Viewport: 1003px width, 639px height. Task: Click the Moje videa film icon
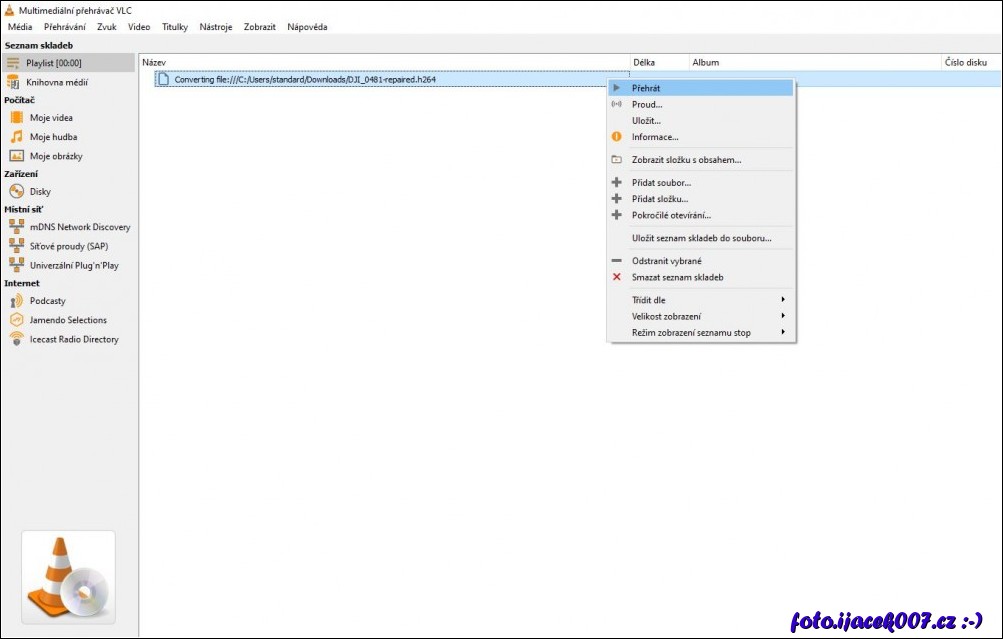tap(16, 118)
